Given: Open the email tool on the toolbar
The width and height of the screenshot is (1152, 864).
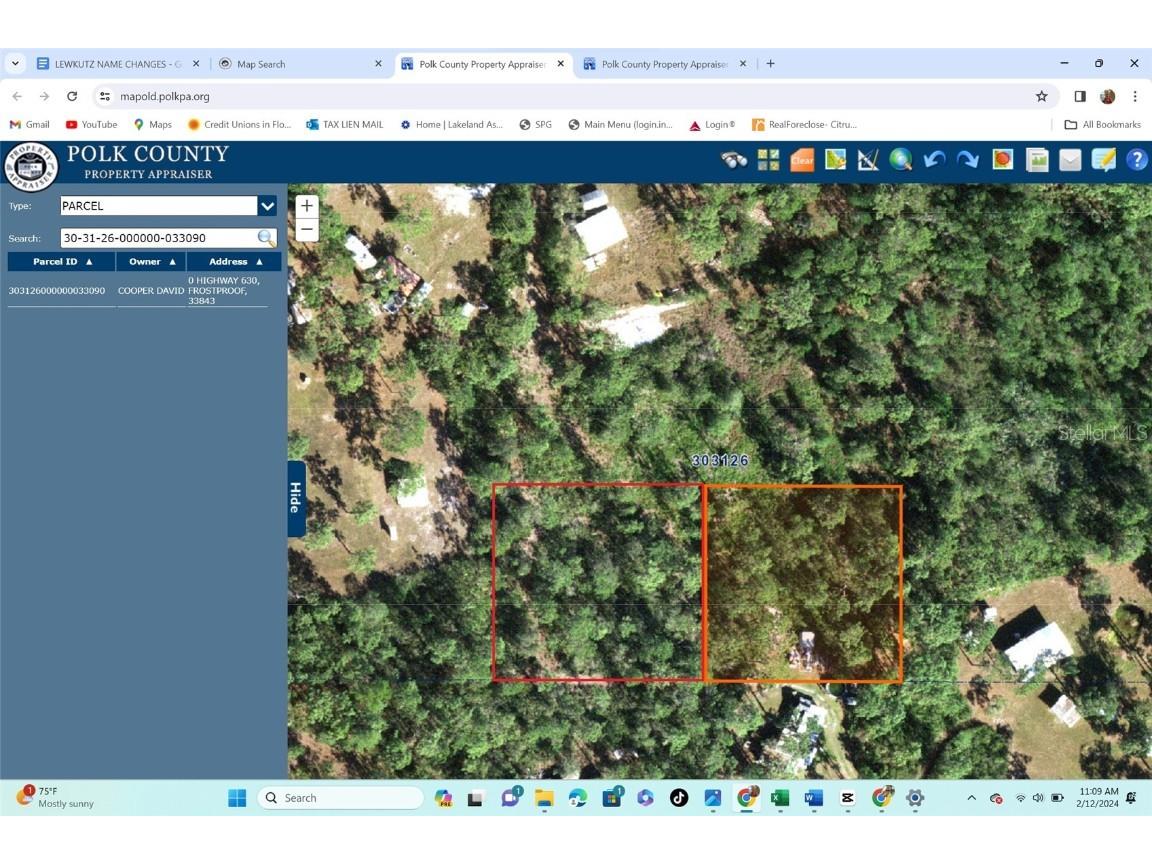Looking at the screenshot, I should [x=1070, y=159].
